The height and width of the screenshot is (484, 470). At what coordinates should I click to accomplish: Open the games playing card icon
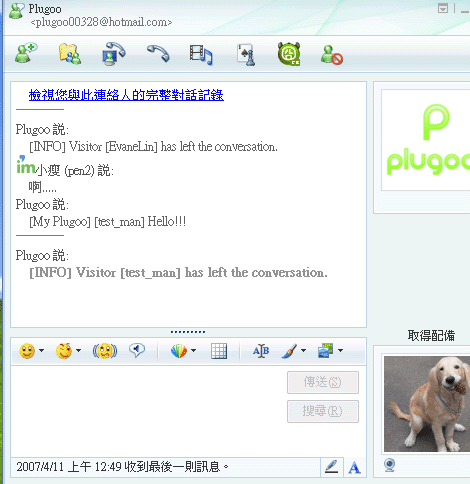pos(246,54)
